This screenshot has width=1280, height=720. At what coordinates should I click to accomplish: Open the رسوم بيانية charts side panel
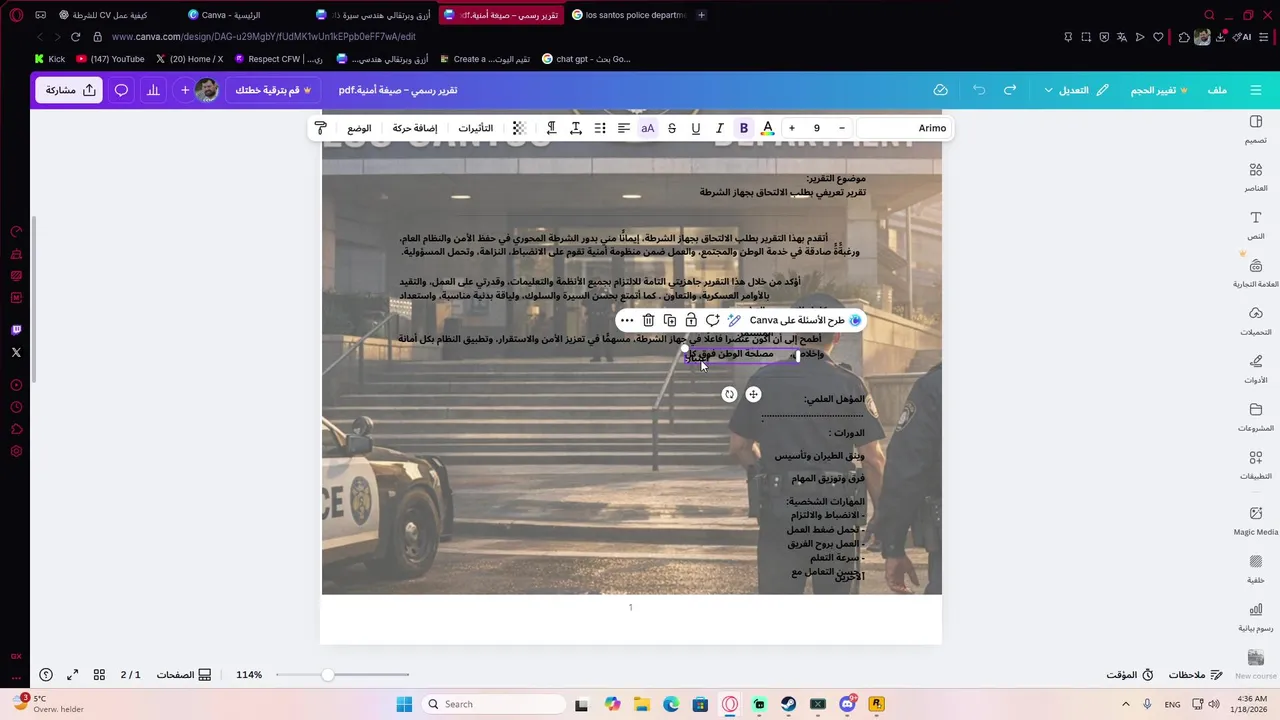(x=1255, y=617)
